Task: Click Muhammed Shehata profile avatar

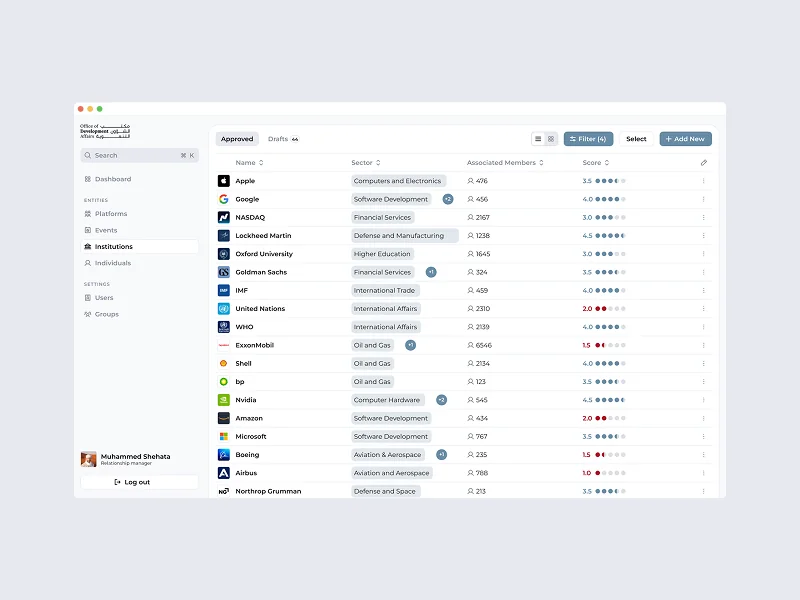Action: [88, 459]
